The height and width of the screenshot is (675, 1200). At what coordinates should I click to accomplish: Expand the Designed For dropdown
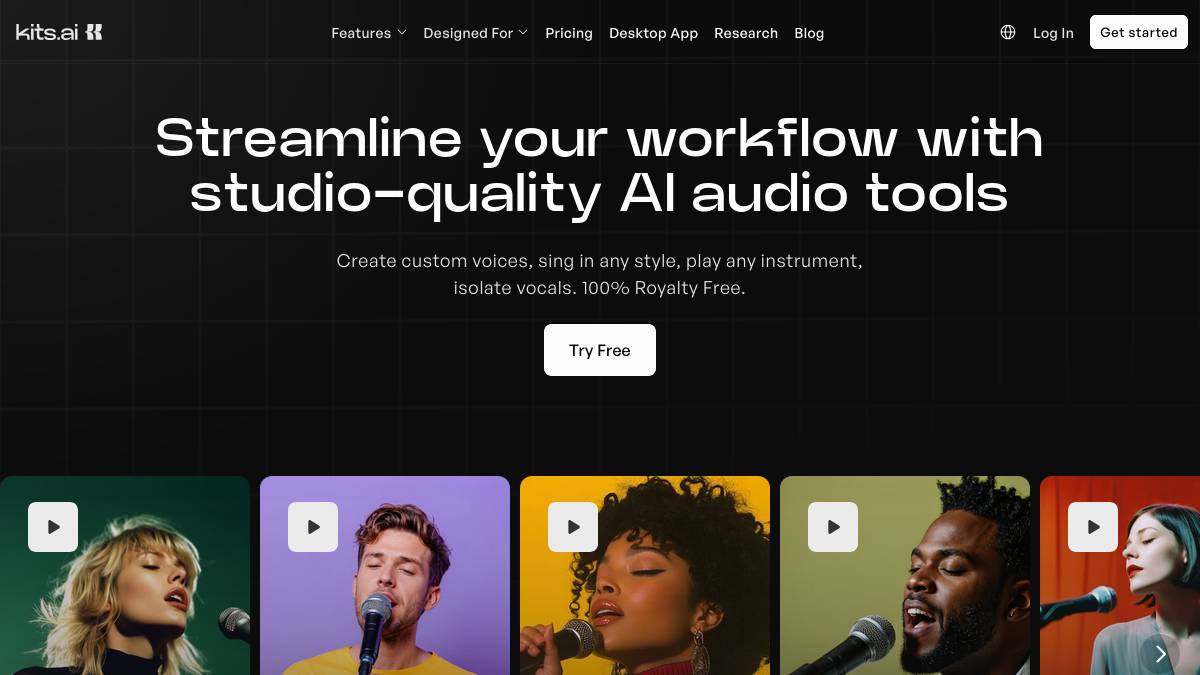(476, 33)
